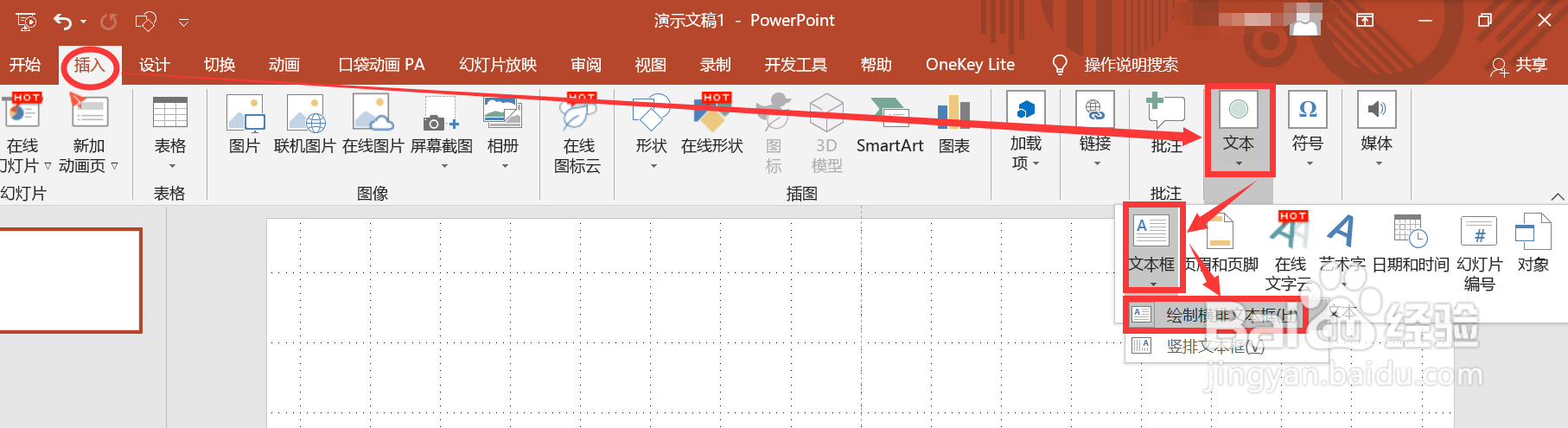Open the 动画 ribbon tab
1568x428 pixels.
pos(284,65)
